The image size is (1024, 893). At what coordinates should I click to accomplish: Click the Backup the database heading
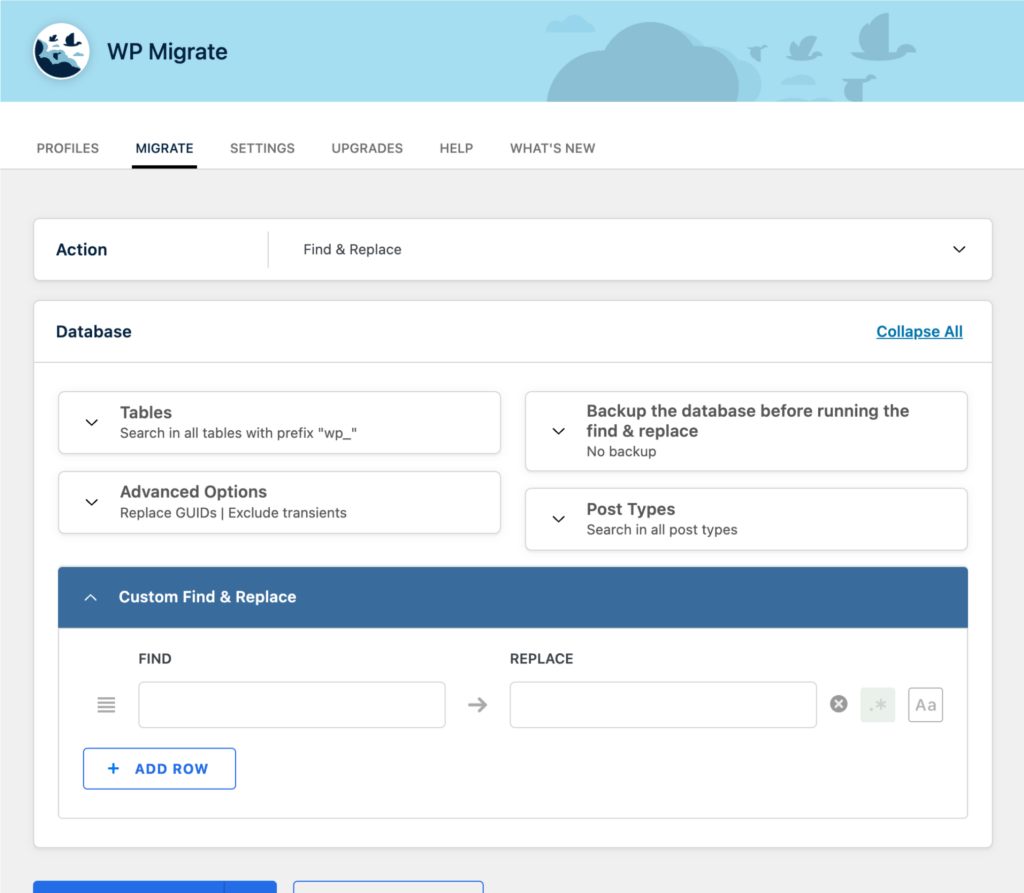[x=748, y=421]
